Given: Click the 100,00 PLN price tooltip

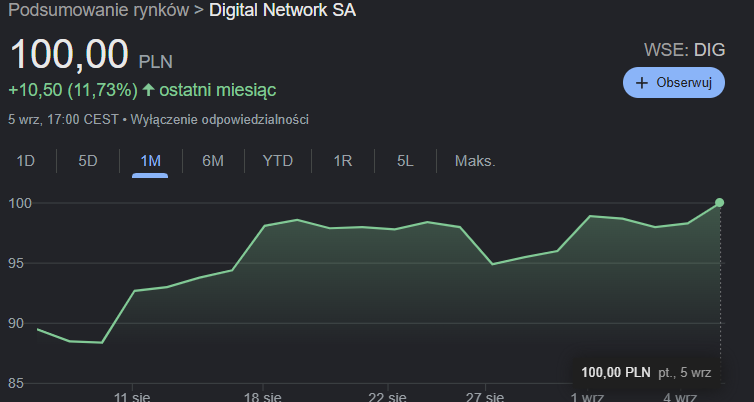Looking at the screenshot, I should (646, 372).
